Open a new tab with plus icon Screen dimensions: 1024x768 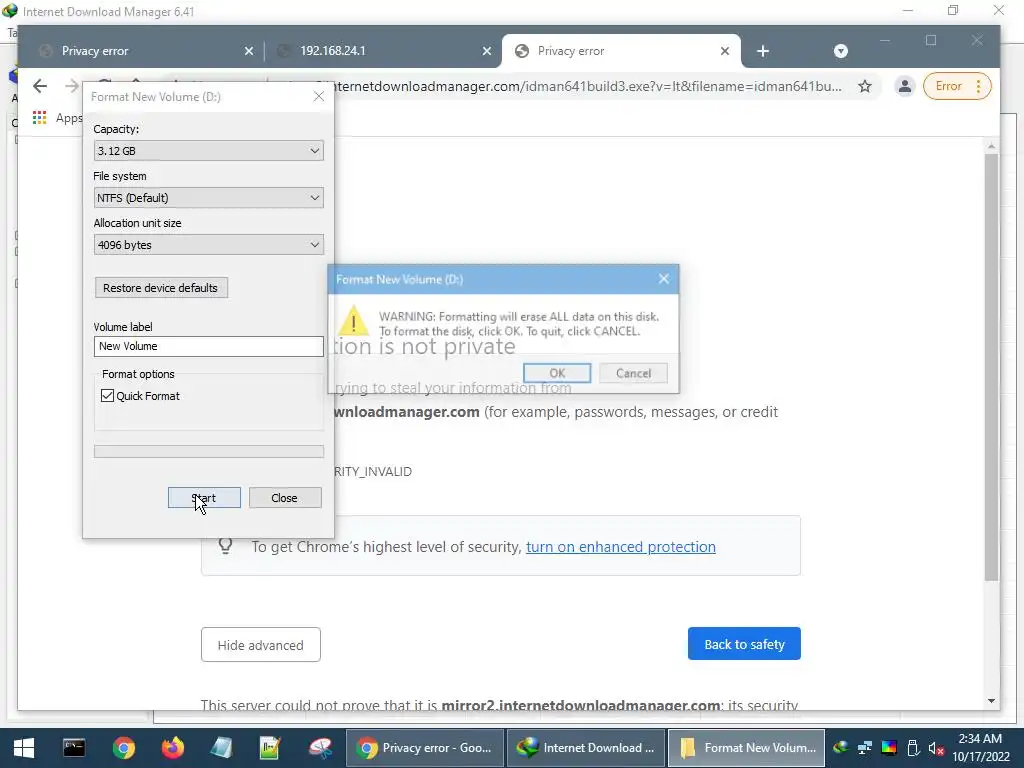763,51
